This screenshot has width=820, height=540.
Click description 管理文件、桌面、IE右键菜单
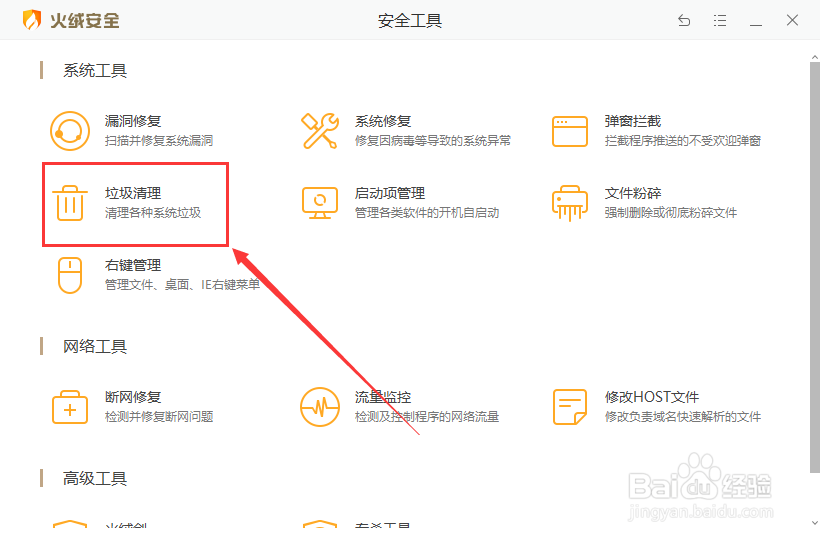pos(183,285)
